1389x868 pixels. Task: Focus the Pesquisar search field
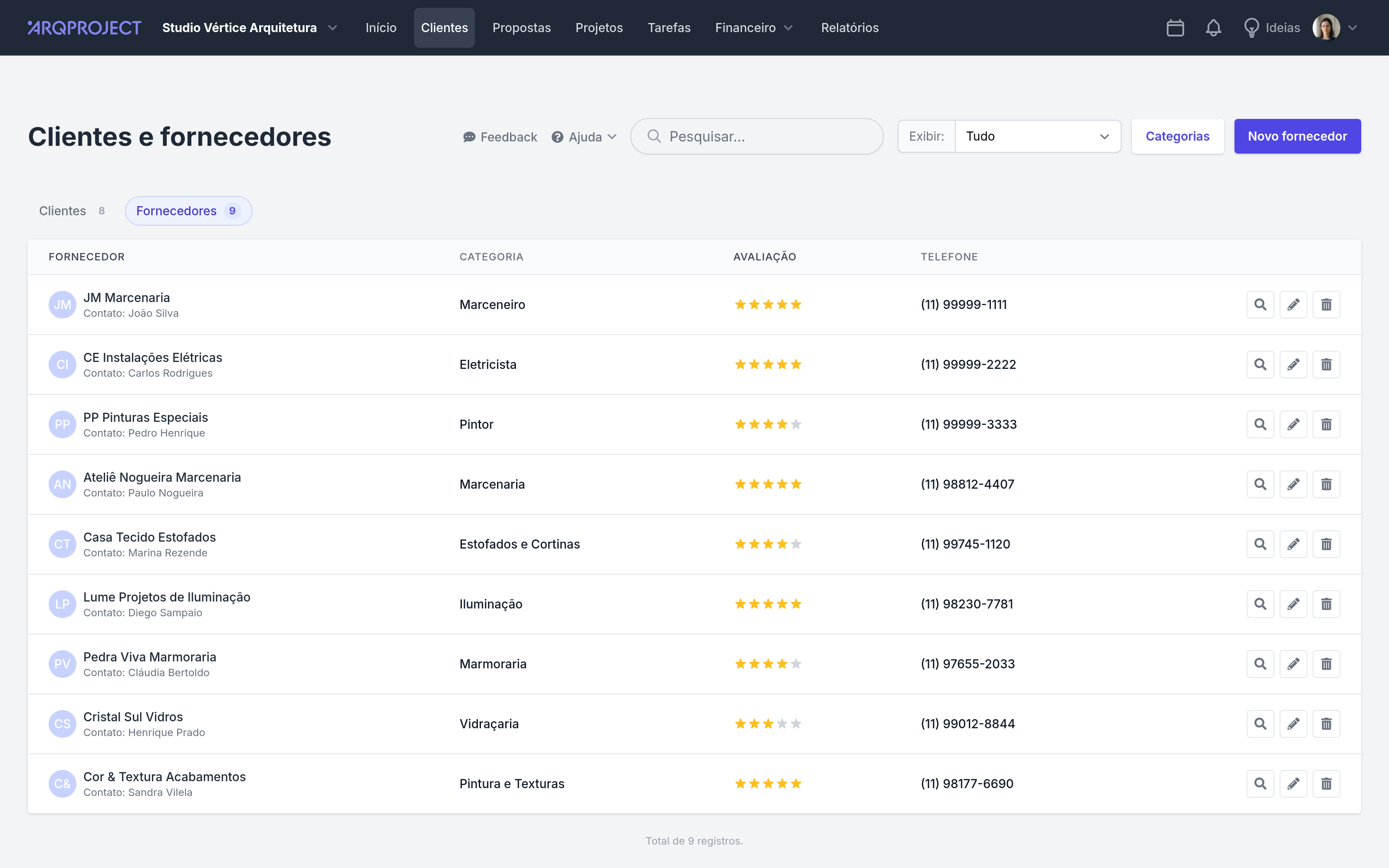[757, 136]
